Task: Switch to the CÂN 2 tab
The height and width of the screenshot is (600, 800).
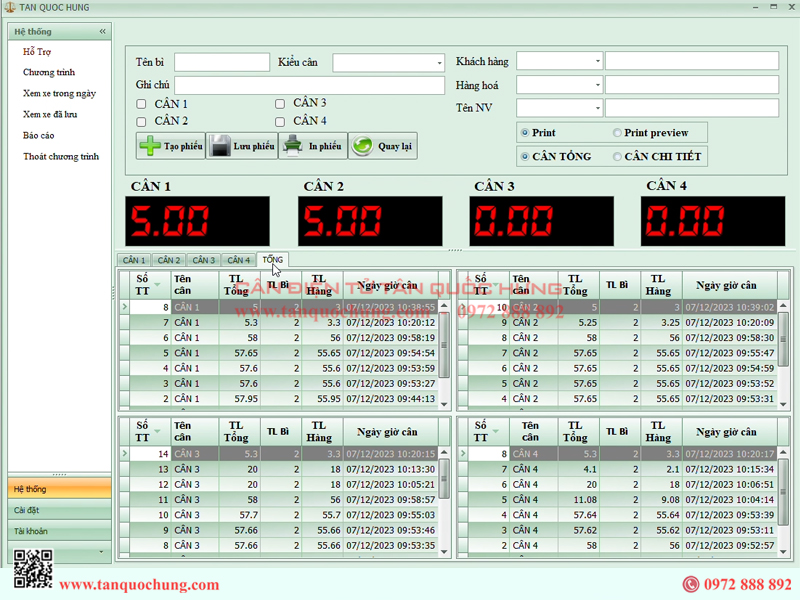Action: click(169, 260)
